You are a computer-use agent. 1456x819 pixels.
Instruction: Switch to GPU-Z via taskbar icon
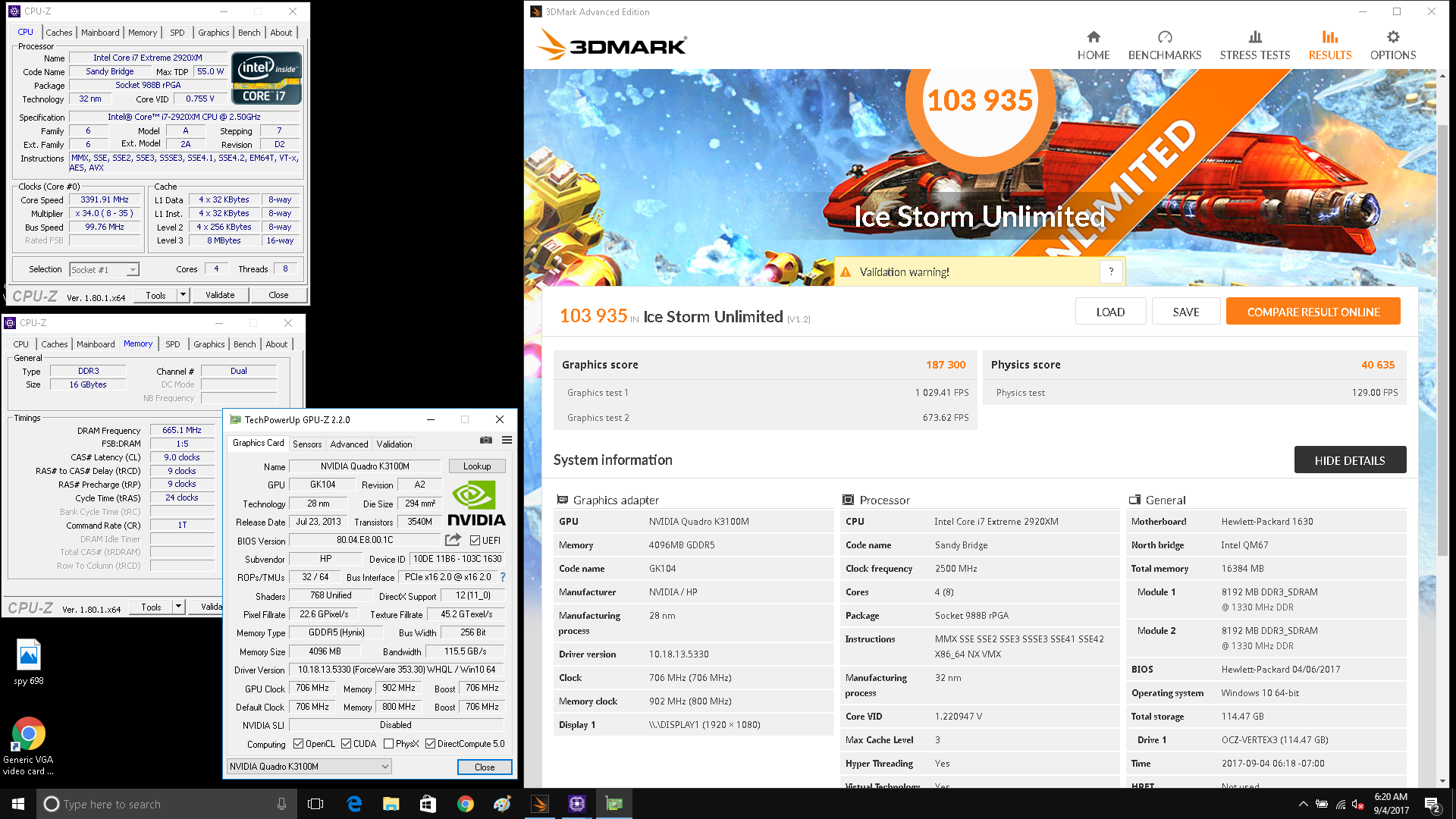[614, 804]
